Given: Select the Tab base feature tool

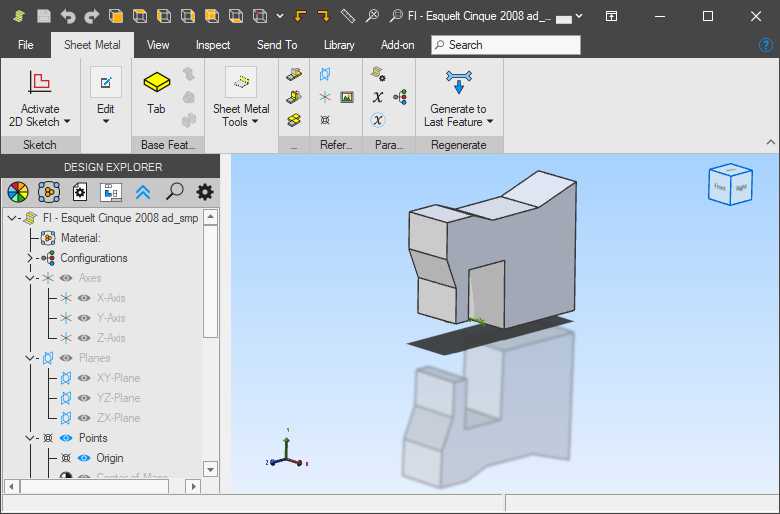Looking at the screenshot, I should (x=156, y=83).
